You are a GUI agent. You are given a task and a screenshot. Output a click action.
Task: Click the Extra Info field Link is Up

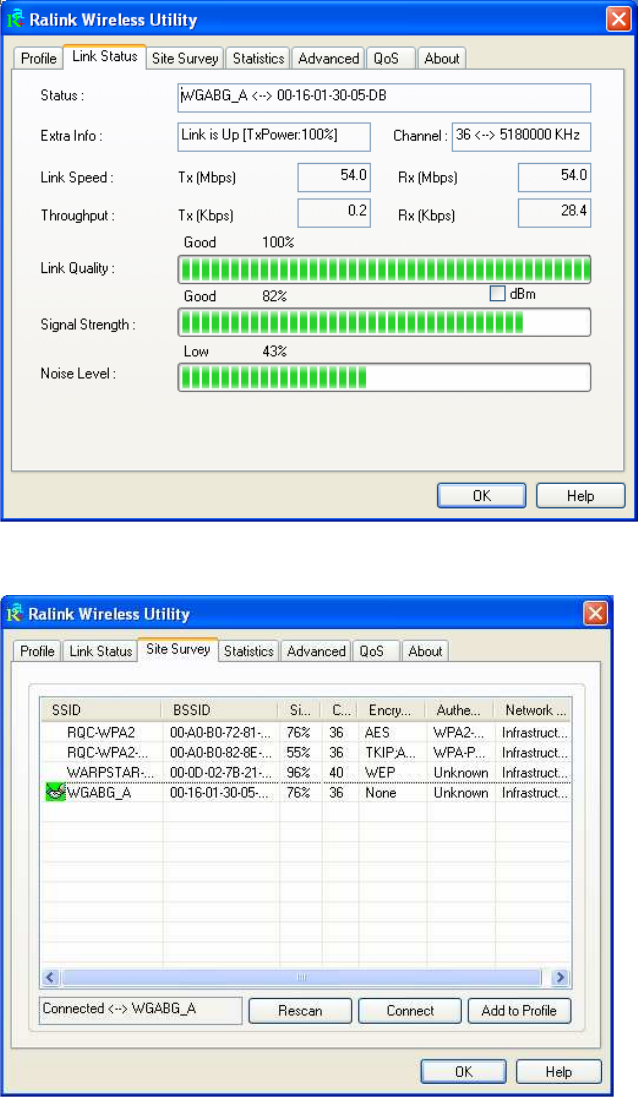[x=274, y=137]
